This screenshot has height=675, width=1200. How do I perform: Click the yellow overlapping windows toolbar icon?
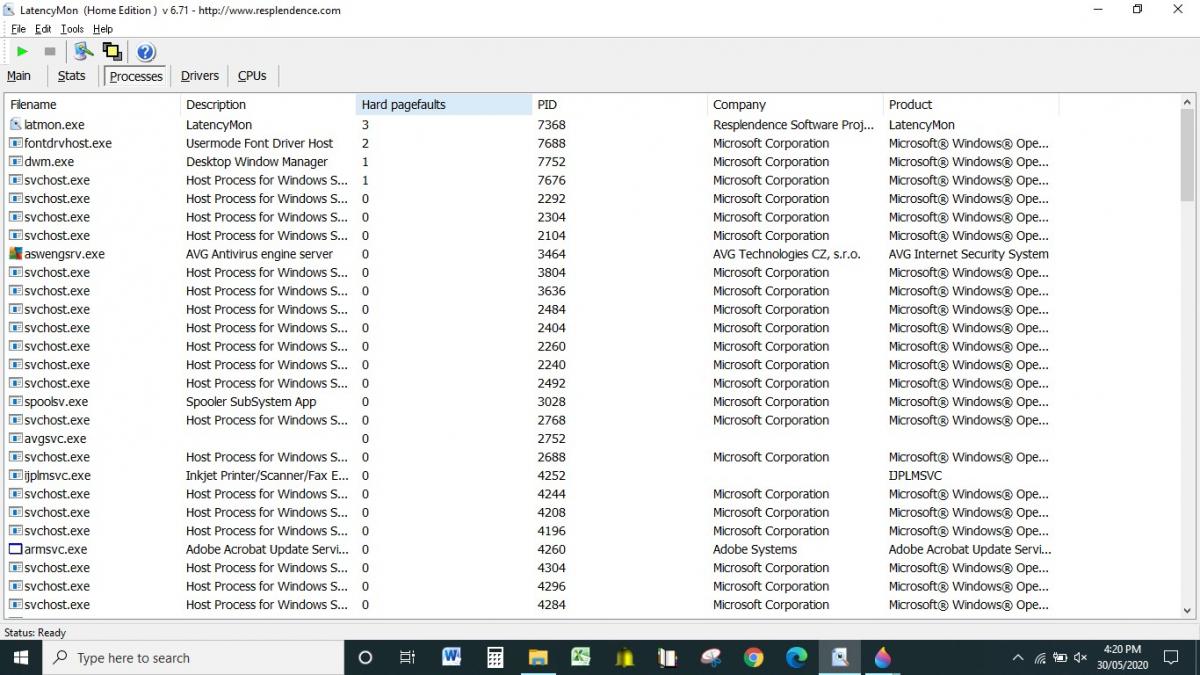(x=112, y=51)
